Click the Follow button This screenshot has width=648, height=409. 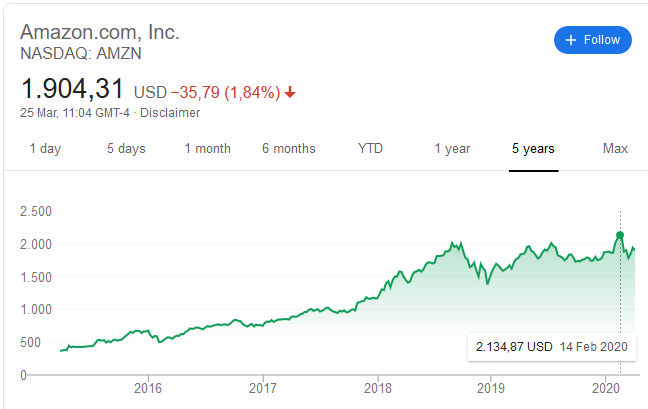coord(593,40)
